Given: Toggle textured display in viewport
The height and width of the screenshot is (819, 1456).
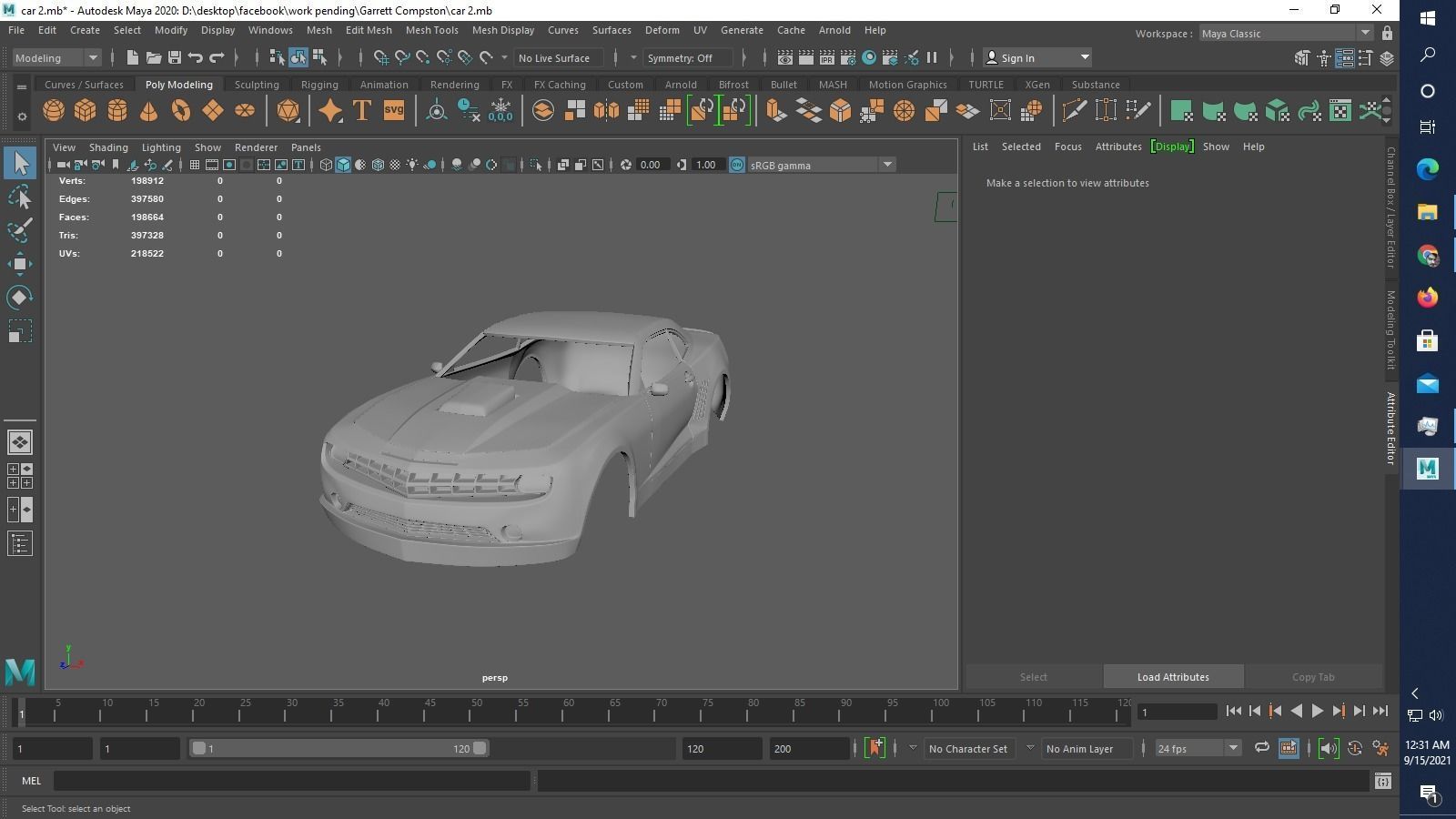Looking at the screenshot, I should 395,165.
